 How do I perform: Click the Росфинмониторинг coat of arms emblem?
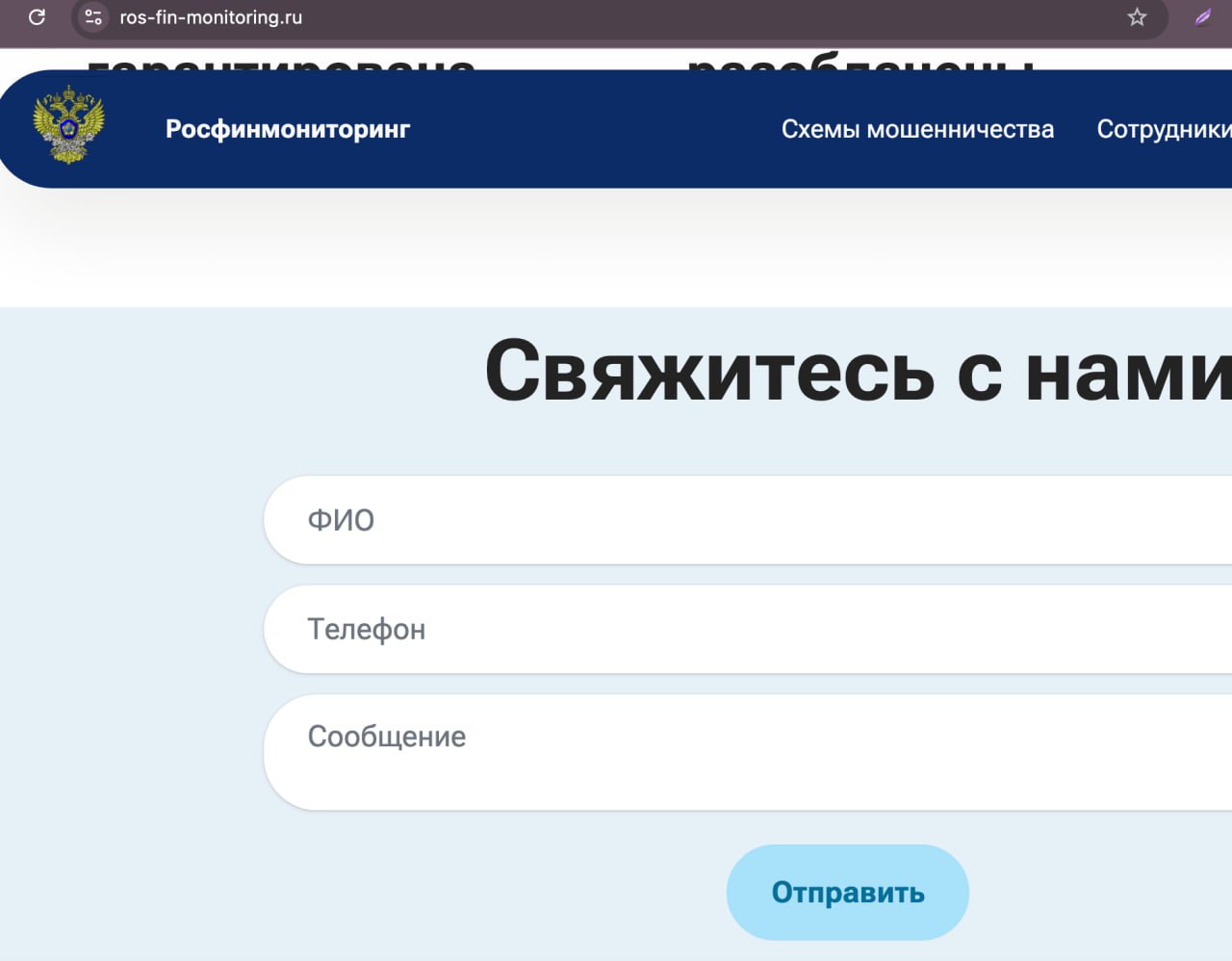(64, 125)
